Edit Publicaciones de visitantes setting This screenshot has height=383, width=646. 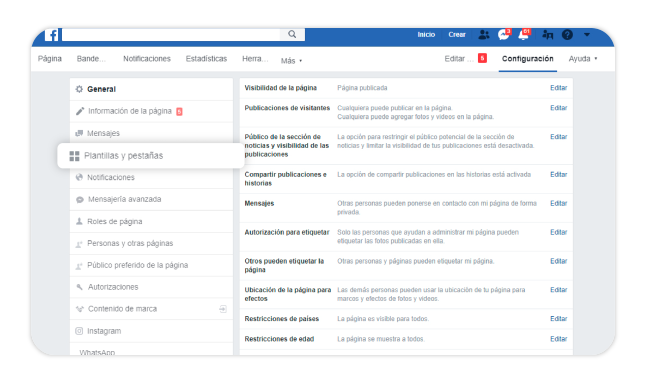click(559, 108)
